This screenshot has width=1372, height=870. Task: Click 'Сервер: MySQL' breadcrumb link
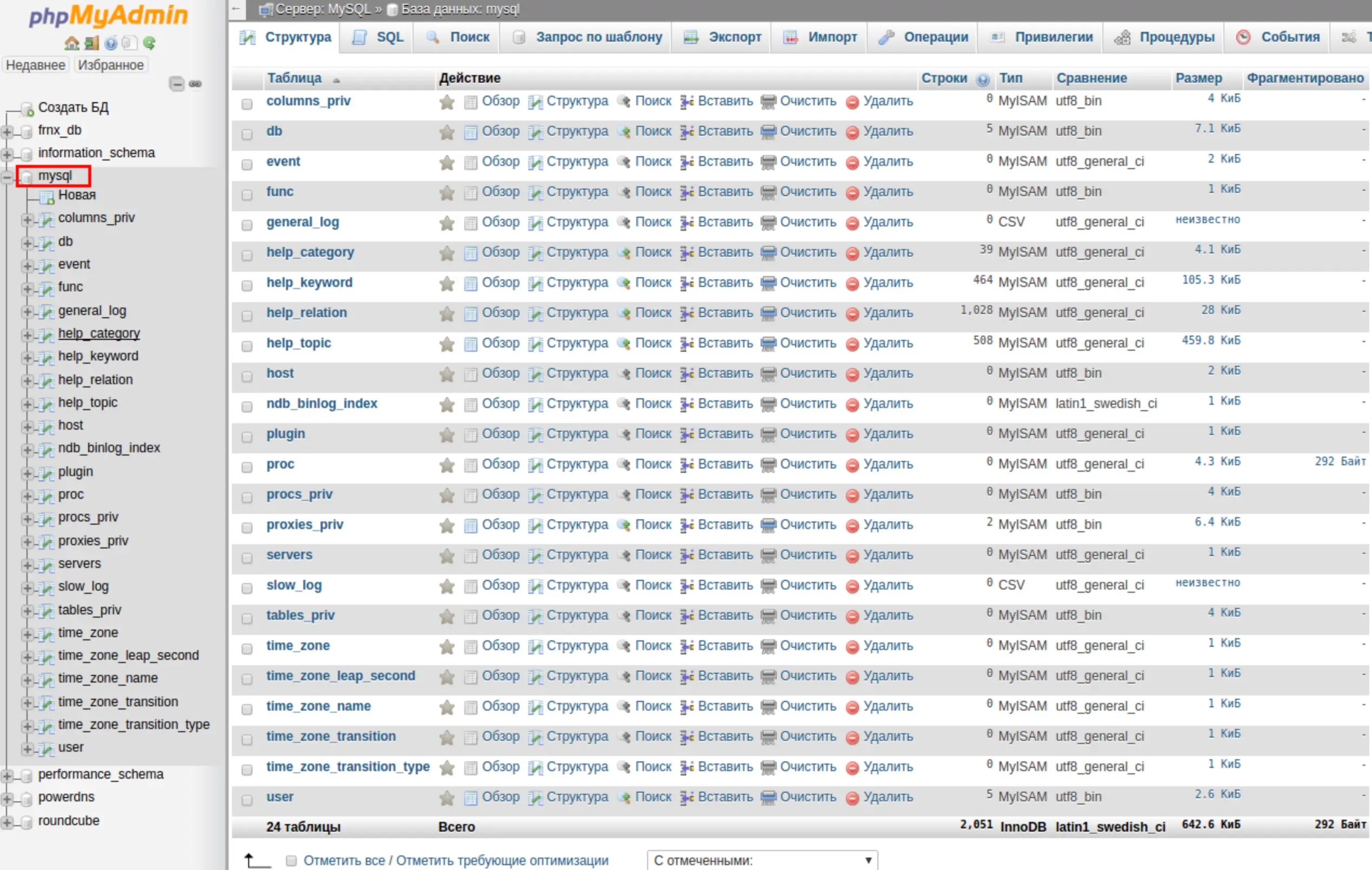[x=323, y=9]
